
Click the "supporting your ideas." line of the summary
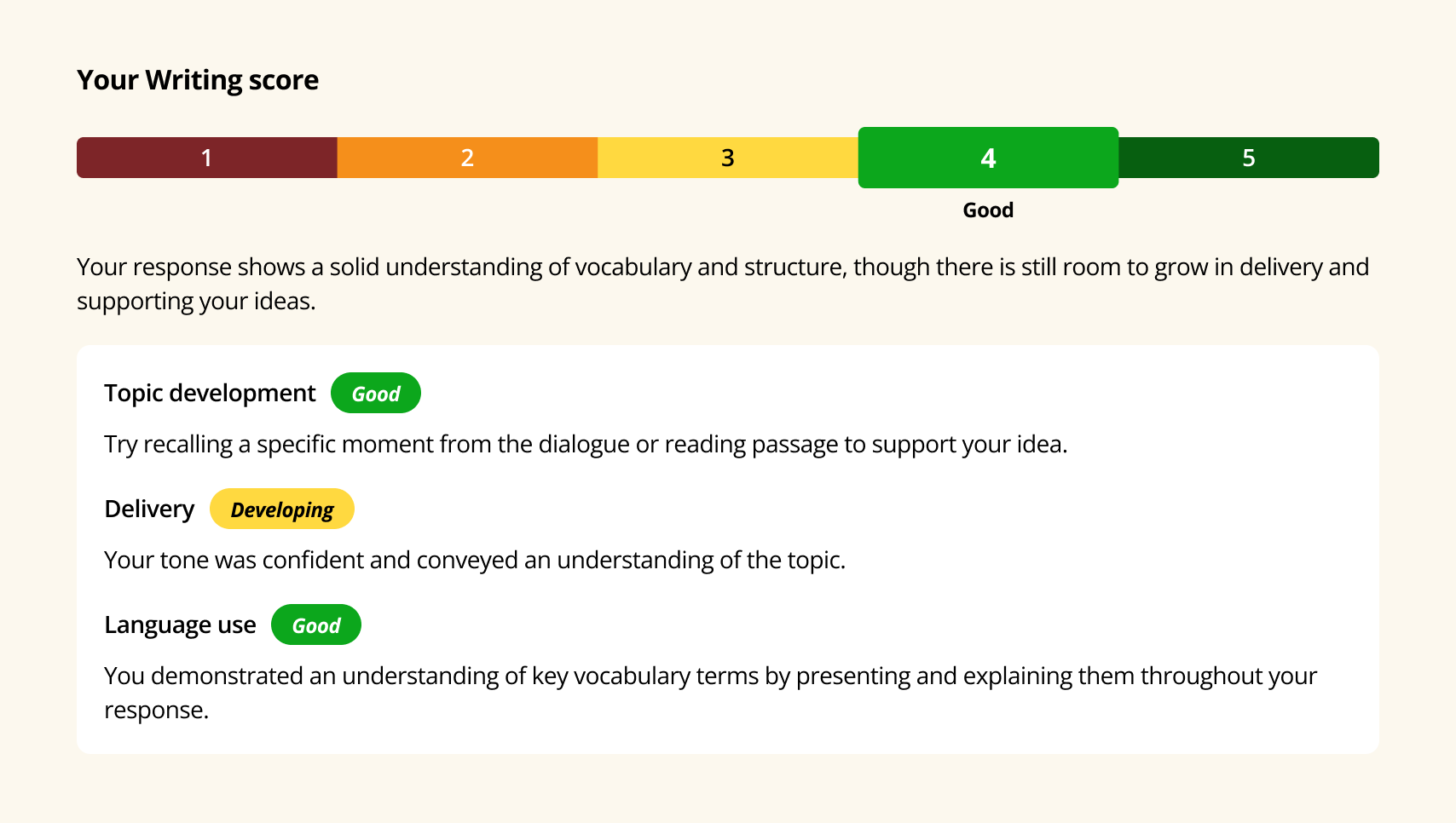(x=196, y=302)
